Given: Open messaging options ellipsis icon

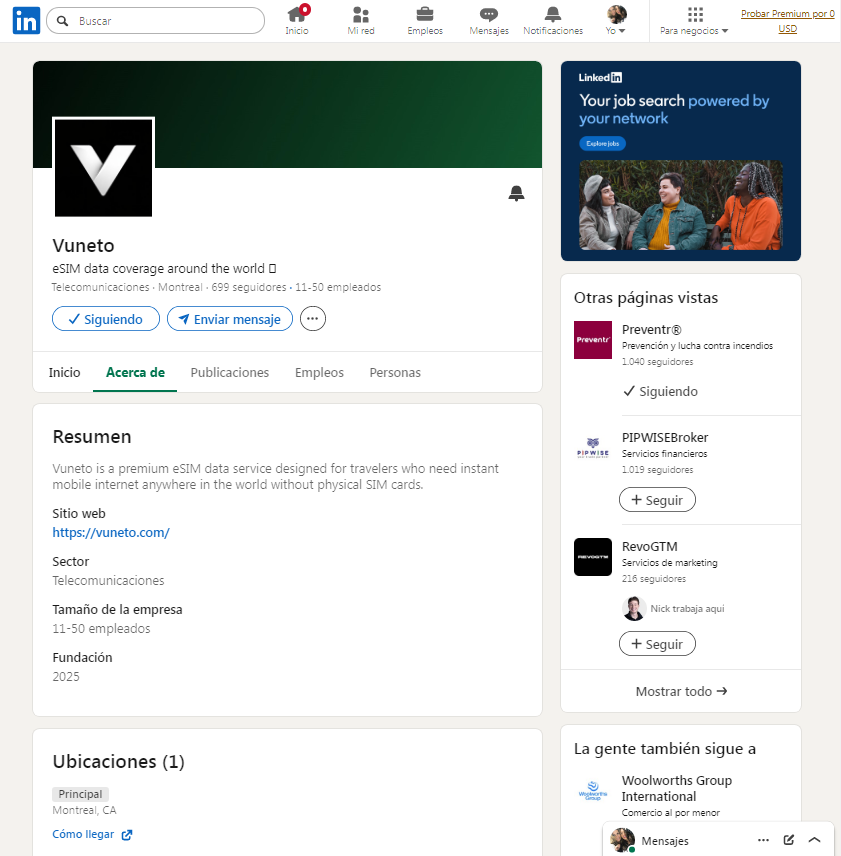Looking at the screenshot, I should point(763,840).
